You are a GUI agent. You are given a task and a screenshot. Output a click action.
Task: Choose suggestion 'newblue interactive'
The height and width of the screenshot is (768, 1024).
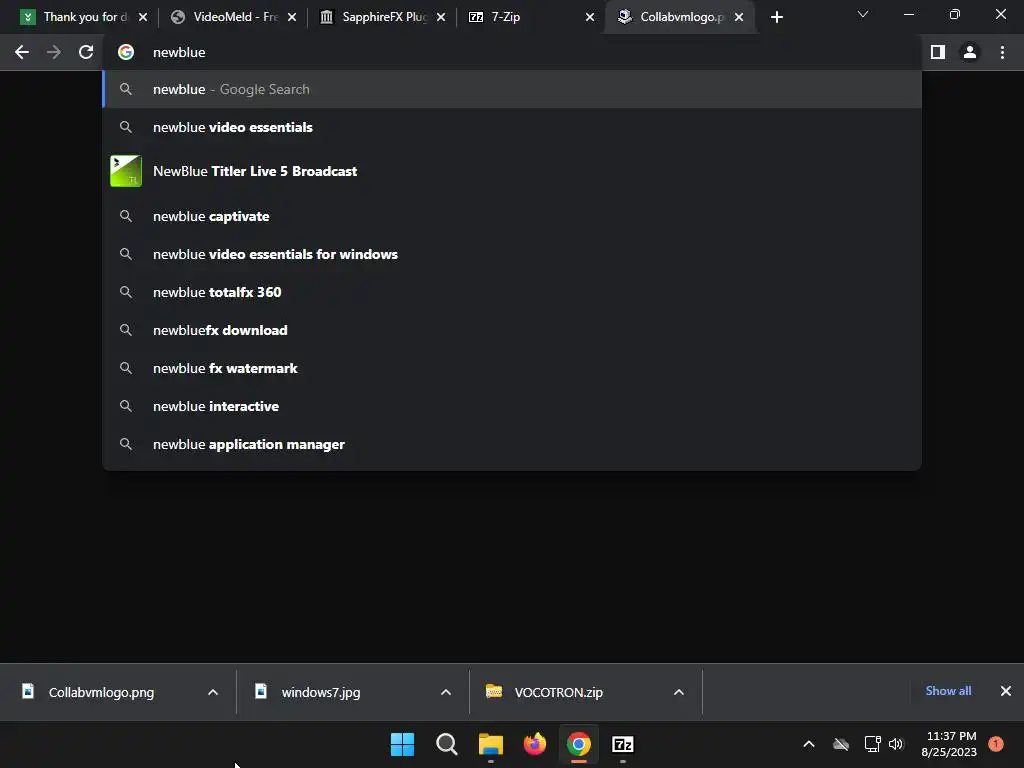[512, 406]
